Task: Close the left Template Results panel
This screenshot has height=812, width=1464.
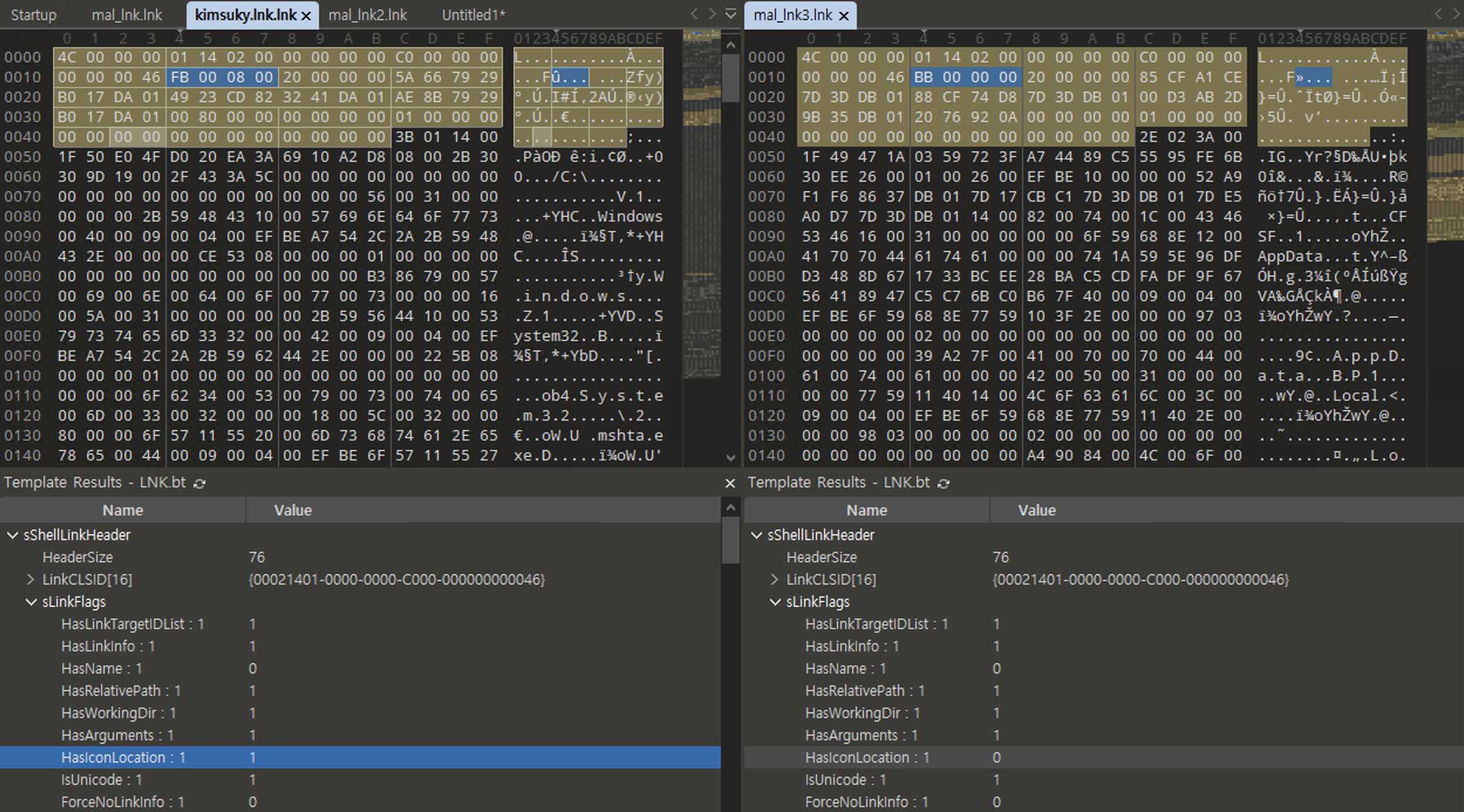Action: pos(730,483)
